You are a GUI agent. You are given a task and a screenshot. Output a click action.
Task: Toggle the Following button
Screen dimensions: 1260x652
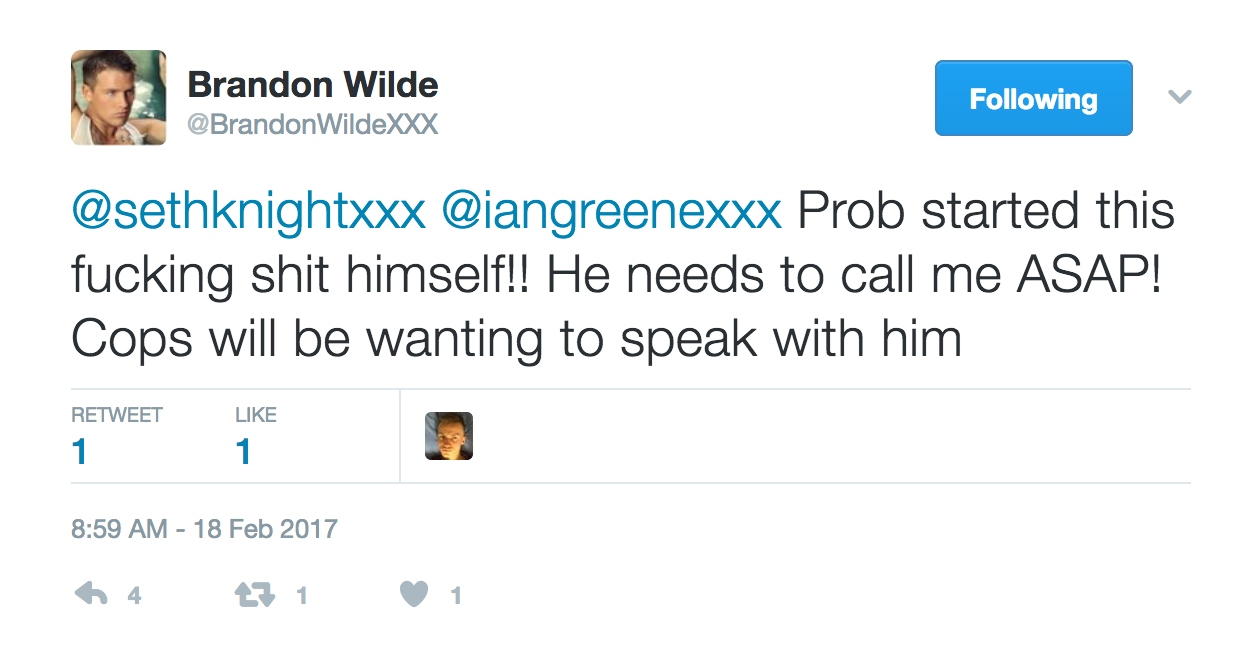1033,98
